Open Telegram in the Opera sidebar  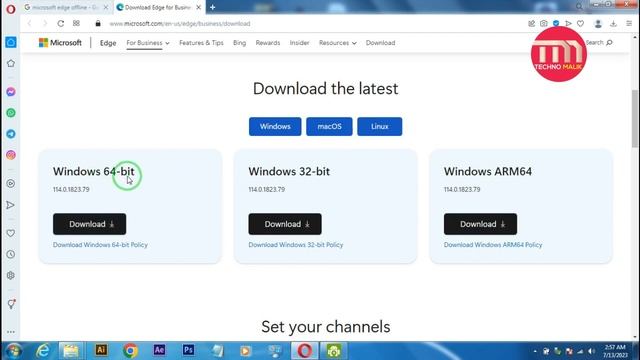pyautogui.click(x=11, y=134)
